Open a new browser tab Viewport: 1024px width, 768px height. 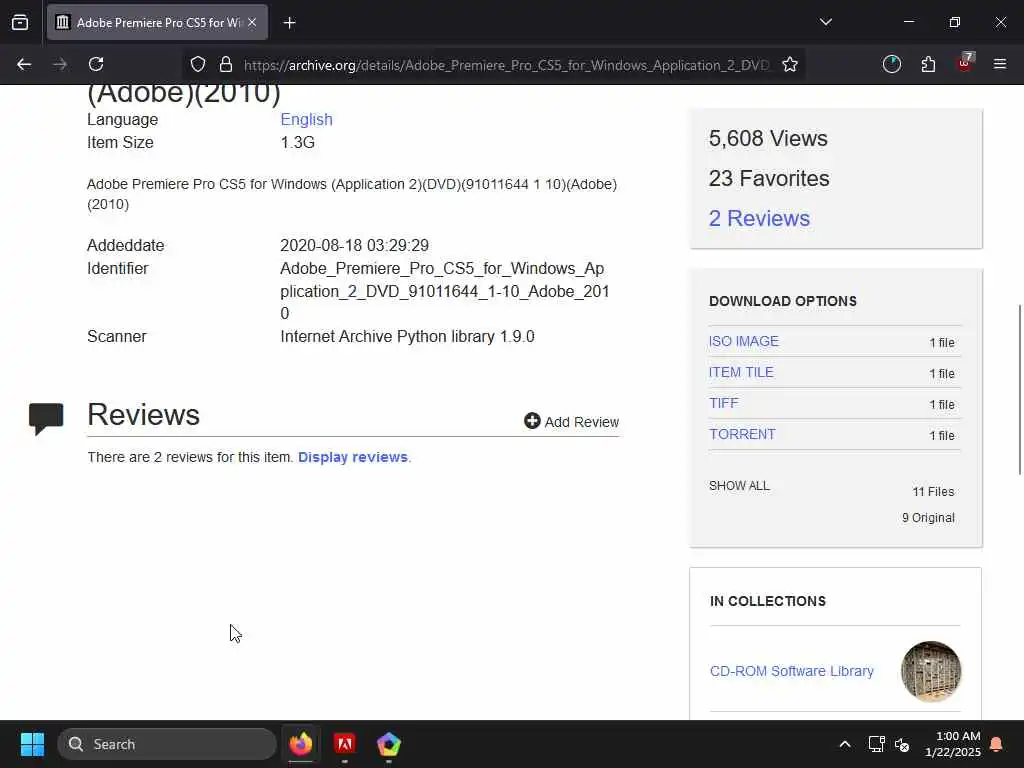pos(289,23)
